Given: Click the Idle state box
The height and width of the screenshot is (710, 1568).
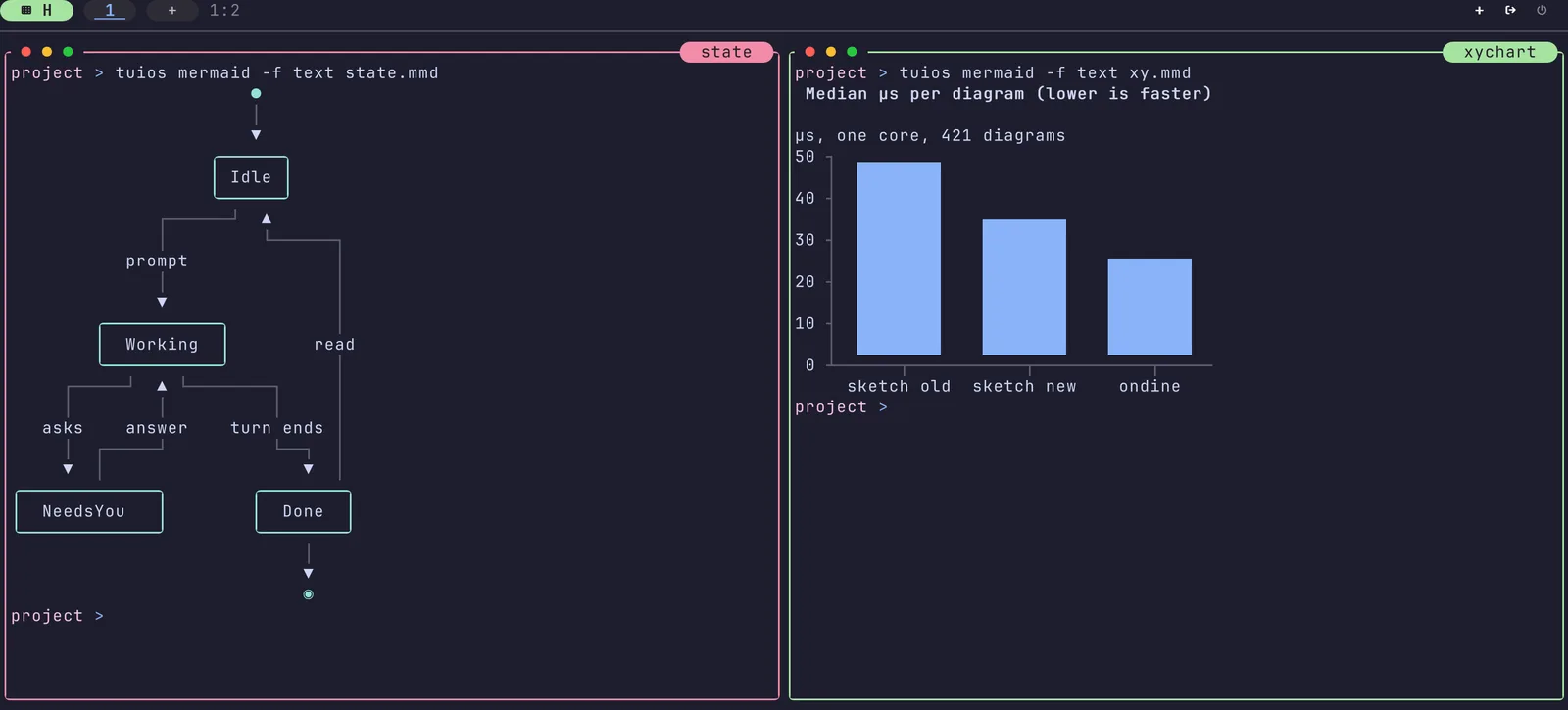Looking at the screenshot, I should pyautogui.click(x=251, y=177).
